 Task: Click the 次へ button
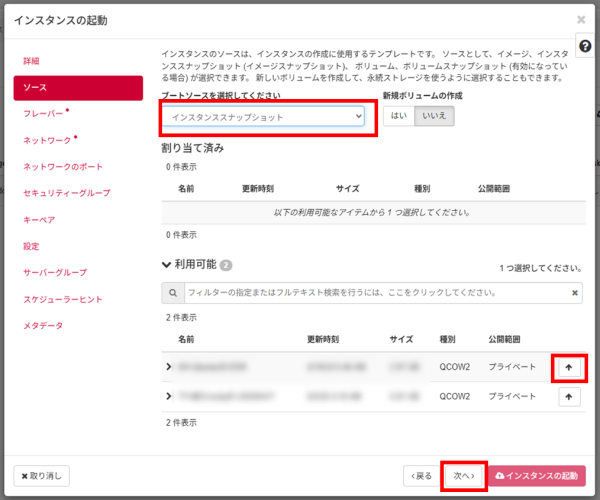click(463, 476)
